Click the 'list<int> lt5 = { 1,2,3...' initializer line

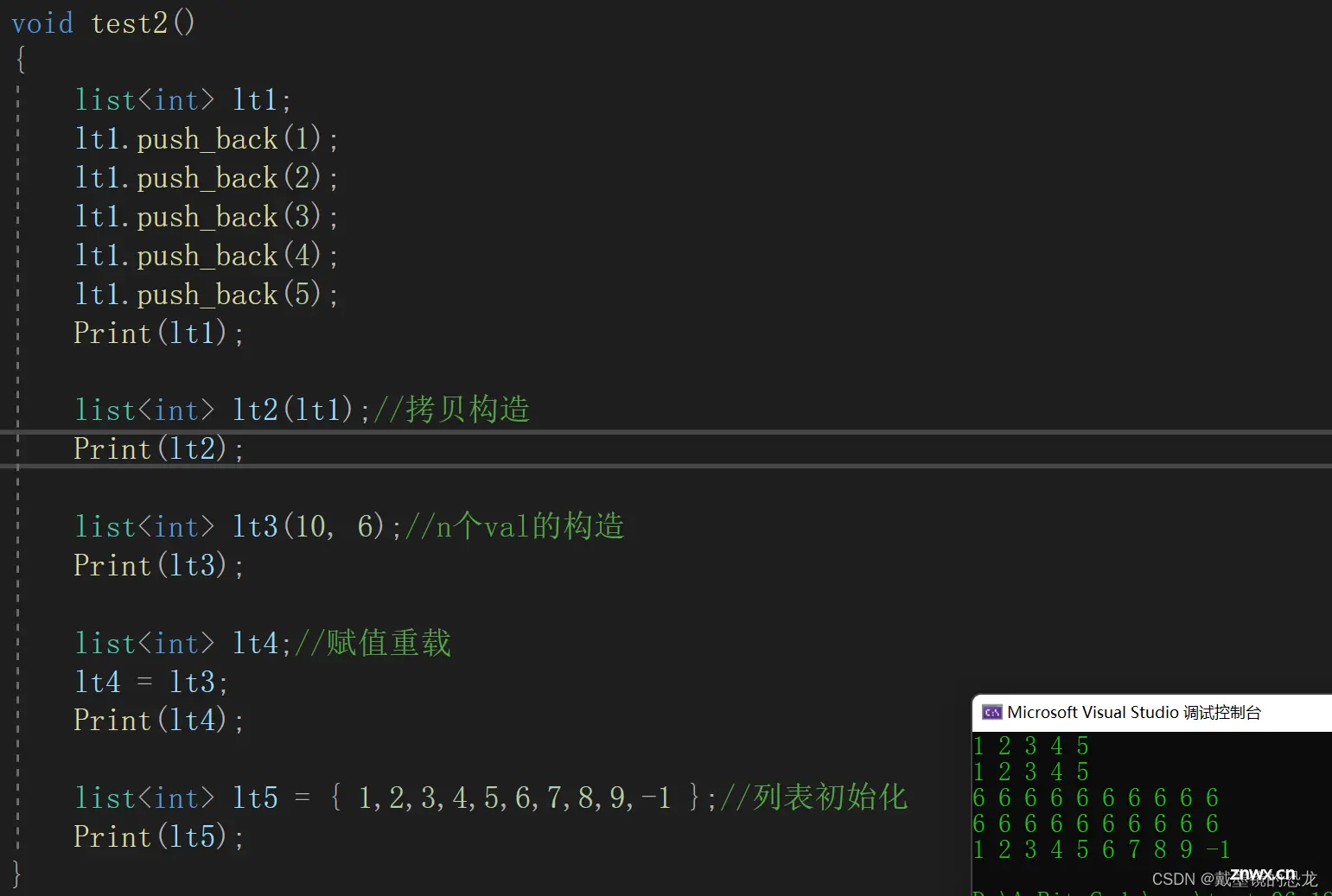pyautogui.click(x=396, y=798)
